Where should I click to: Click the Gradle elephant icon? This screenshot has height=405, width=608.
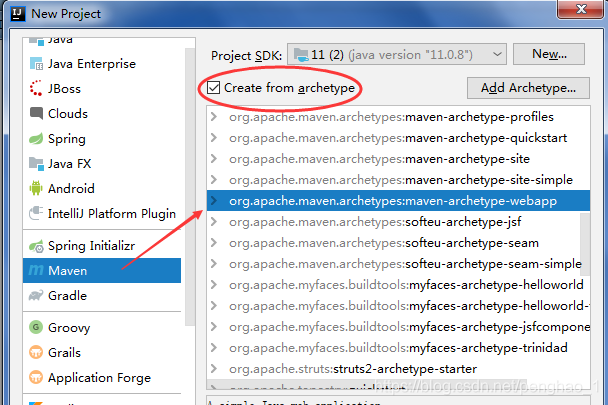pos(36,296)
